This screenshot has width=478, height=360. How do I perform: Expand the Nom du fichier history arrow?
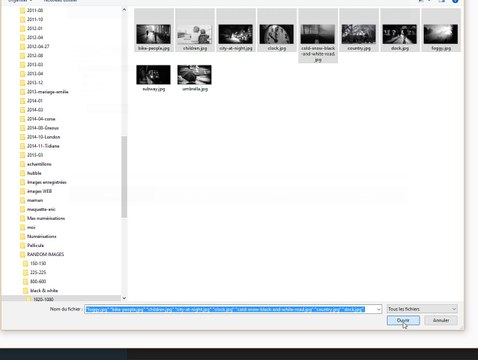tap(378, 309)
